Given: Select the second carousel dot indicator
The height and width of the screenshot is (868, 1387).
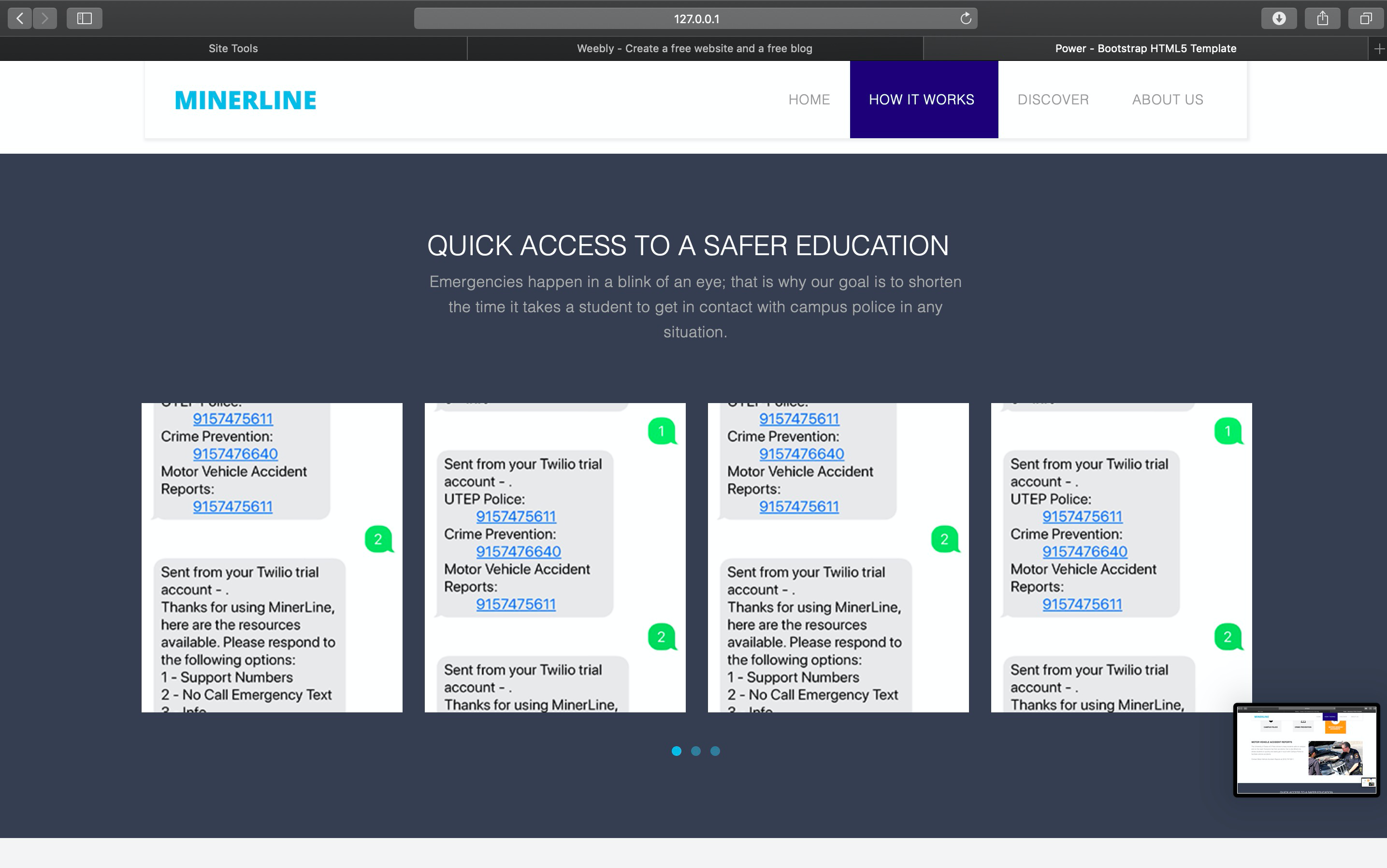Looking at the screenshot, I should click(x=696, y=751).
